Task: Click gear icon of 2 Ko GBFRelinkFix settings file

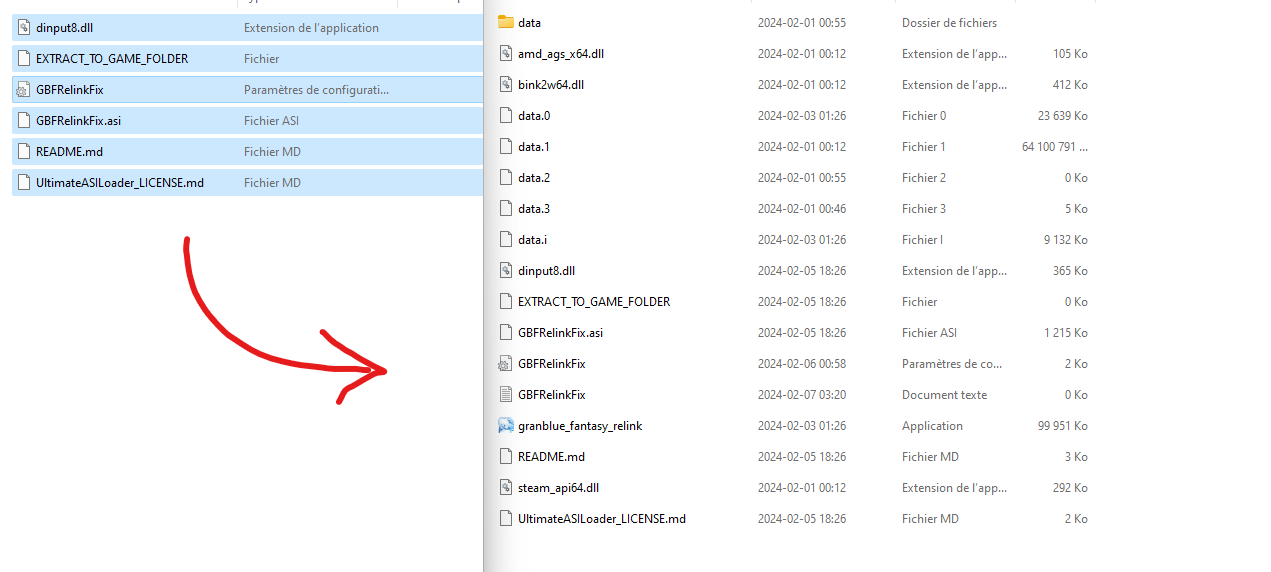Action: [505, 363]
